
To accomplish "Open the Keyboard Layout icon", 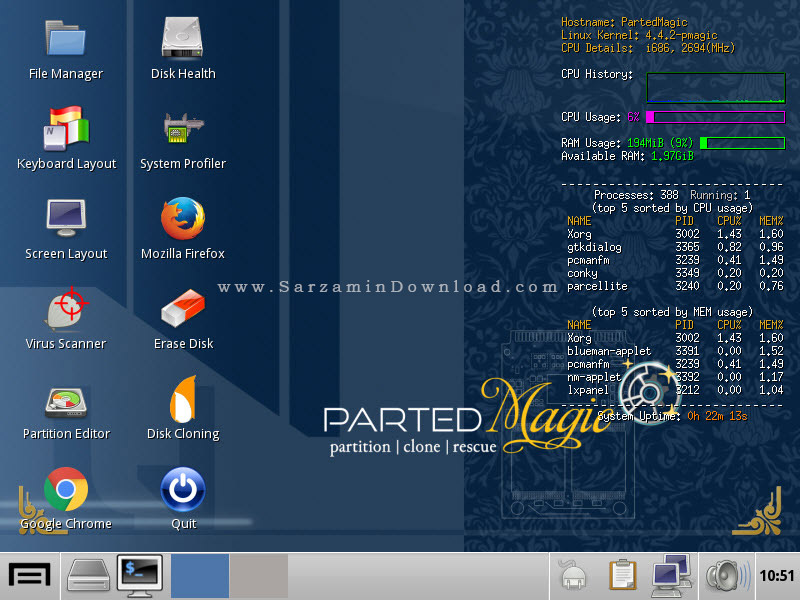I will [x=66, y=128].
